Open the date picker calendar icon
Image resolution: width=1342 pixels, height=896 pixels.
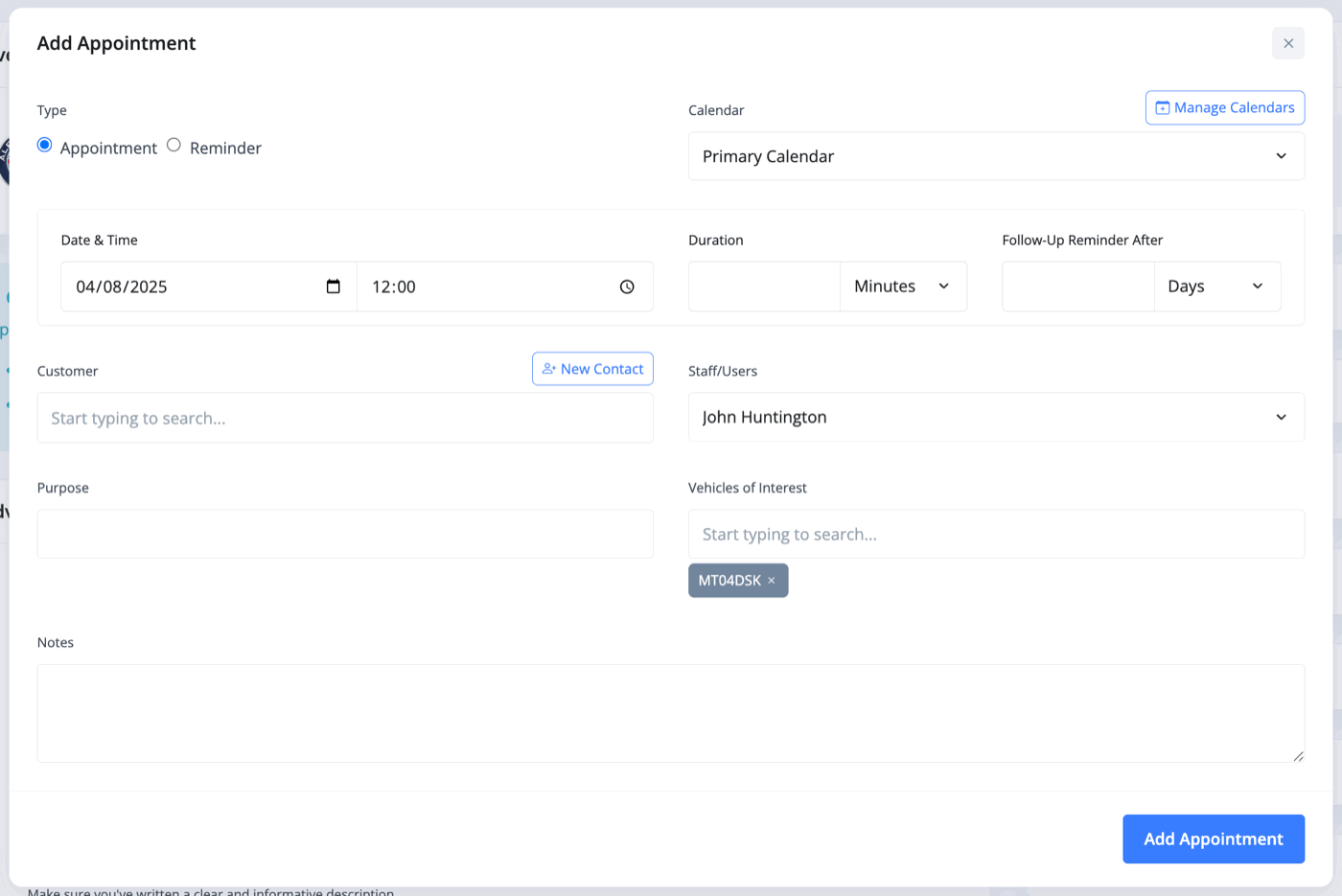[x=334, y=287]
